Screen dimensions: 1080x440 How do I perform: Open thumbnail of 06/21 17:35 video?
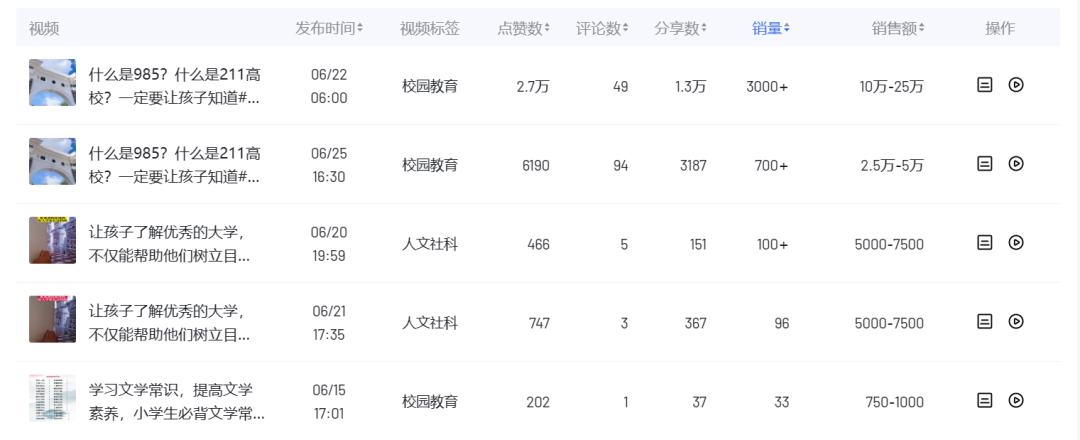tap(52, 319)
